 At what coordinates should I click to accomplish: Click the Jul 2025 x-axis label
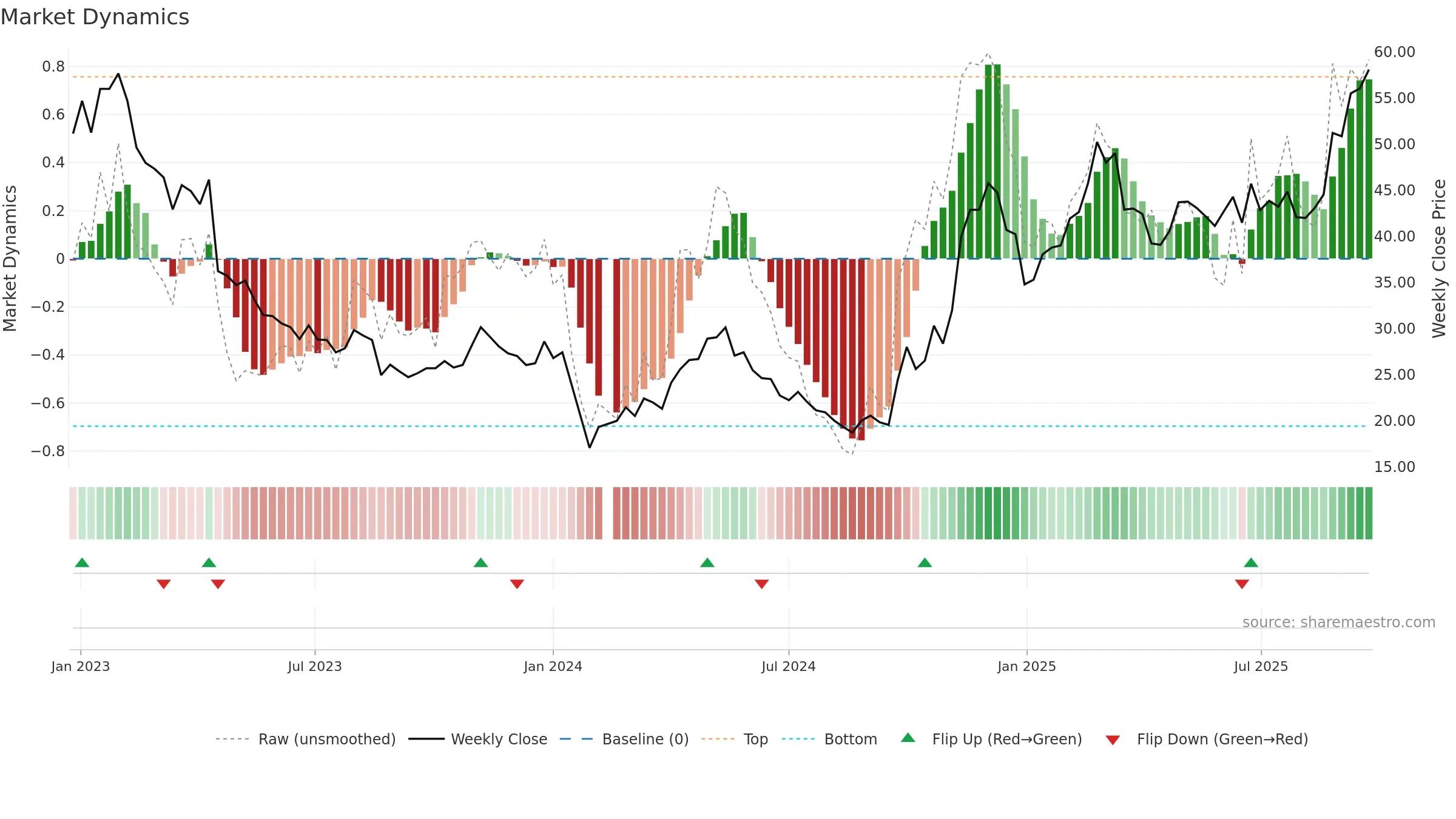(x=1261, y=666)
